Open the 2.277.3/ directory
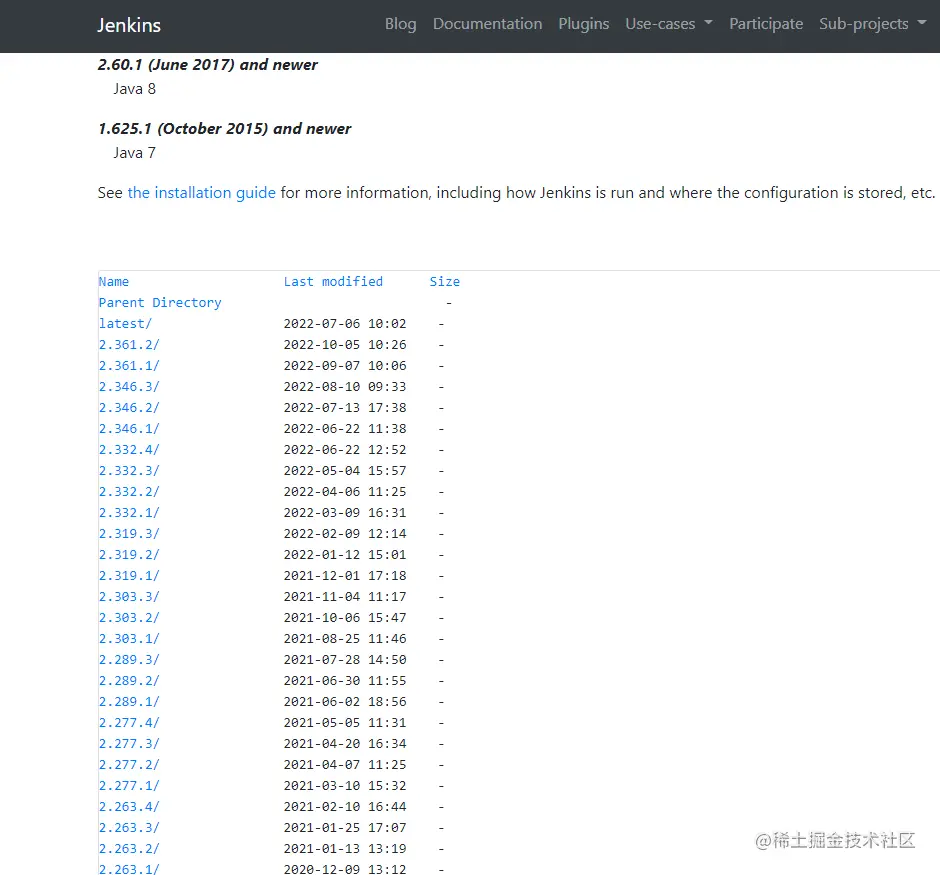This screenshot has height=875, width=940. coord(129,743)
